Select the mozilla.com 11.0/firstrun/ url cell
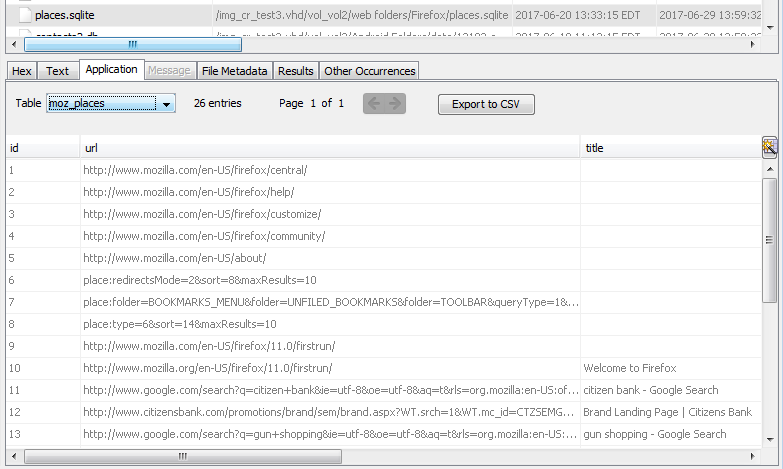This screenshot has width=783, height=469. pos(330,346)
